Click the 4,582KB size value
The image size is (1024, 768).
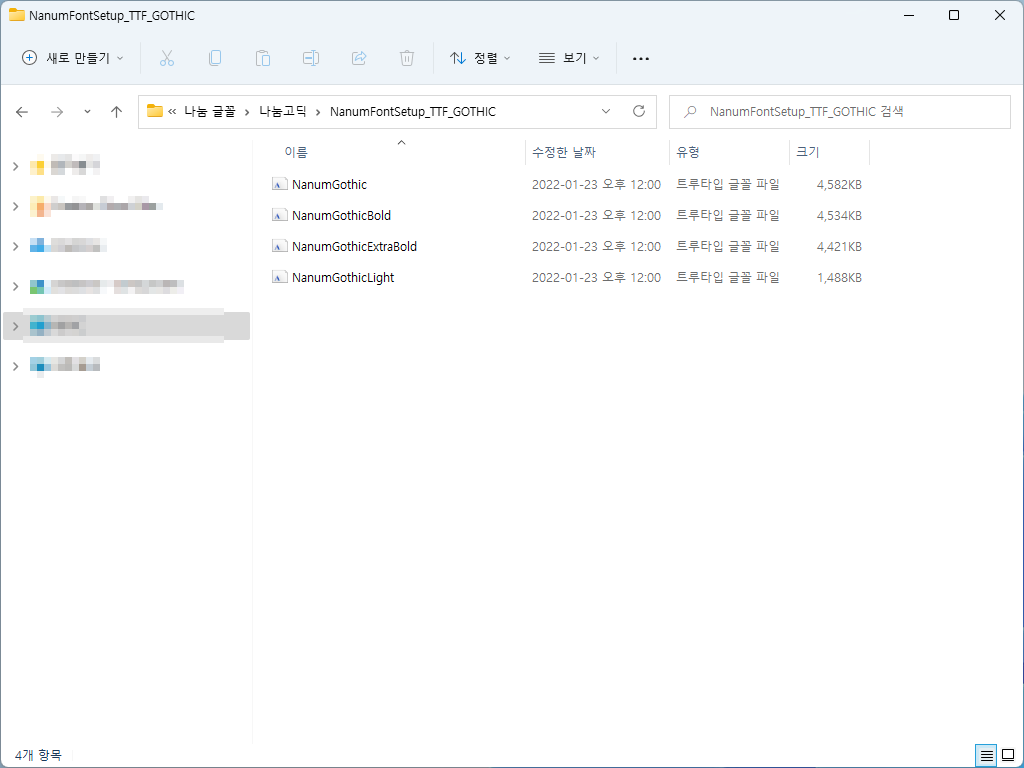[x=839, y=184]
